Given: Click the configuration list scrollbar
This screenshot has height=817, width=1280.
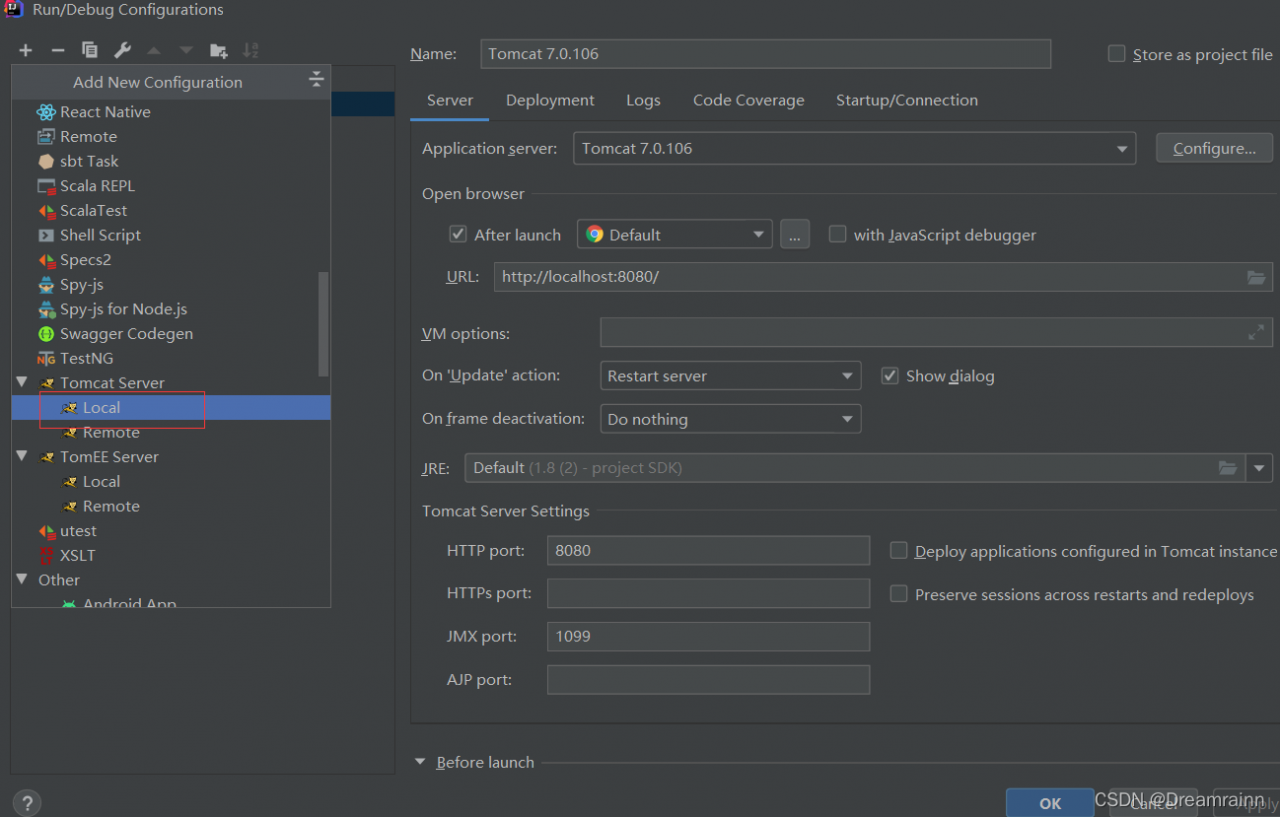Looking at the screenshot, I should pos(323,323).
